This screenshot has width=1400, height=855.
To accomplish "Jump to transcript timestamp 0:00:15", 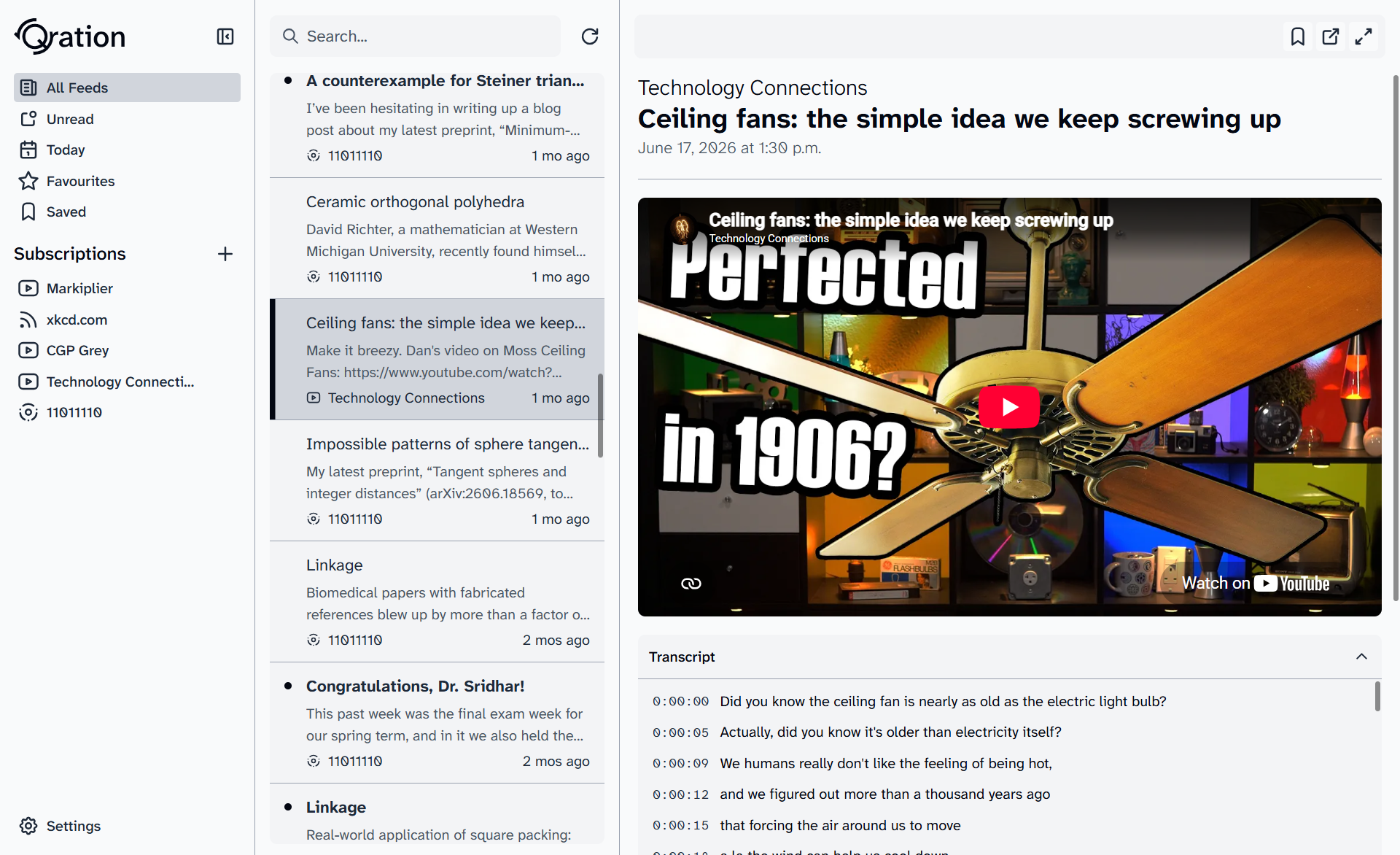I will click(680, 825).
